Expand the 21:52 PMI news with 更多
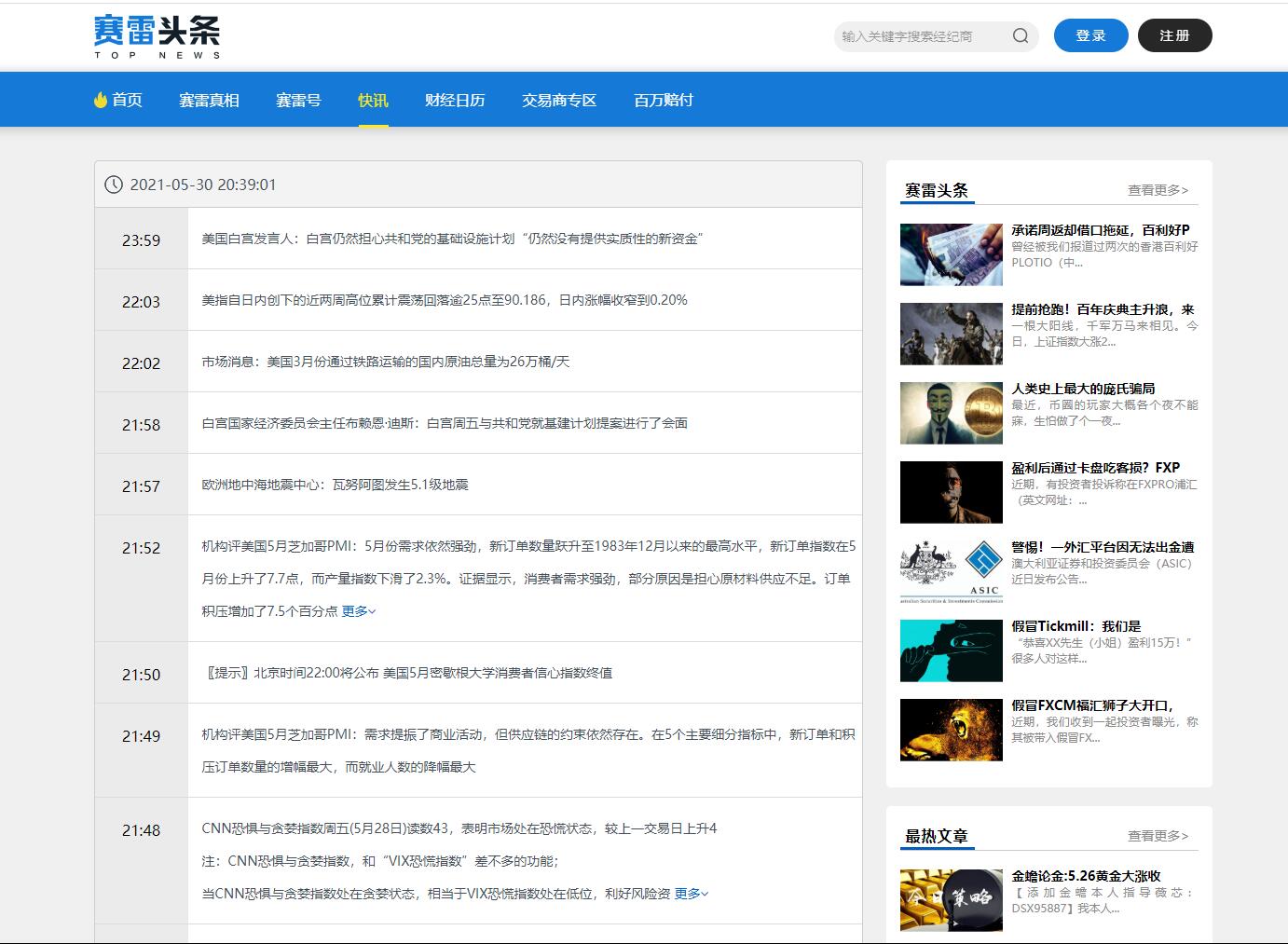Screen dimensions: 1288x944 pyautogui.click(x=357, y=610)
